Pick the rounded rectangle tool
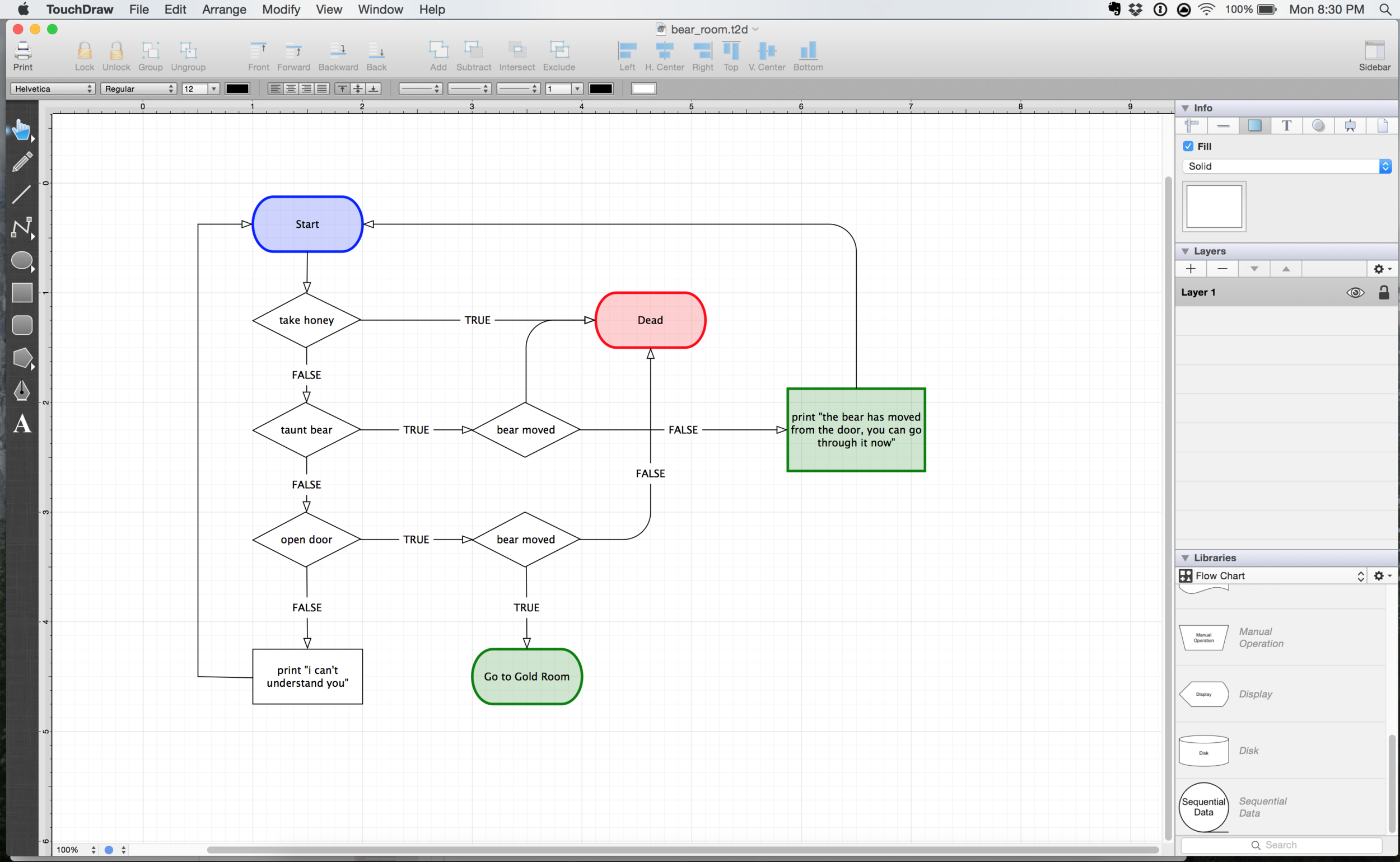This screenshot has width=1400, height=862. tap(22, 325)
